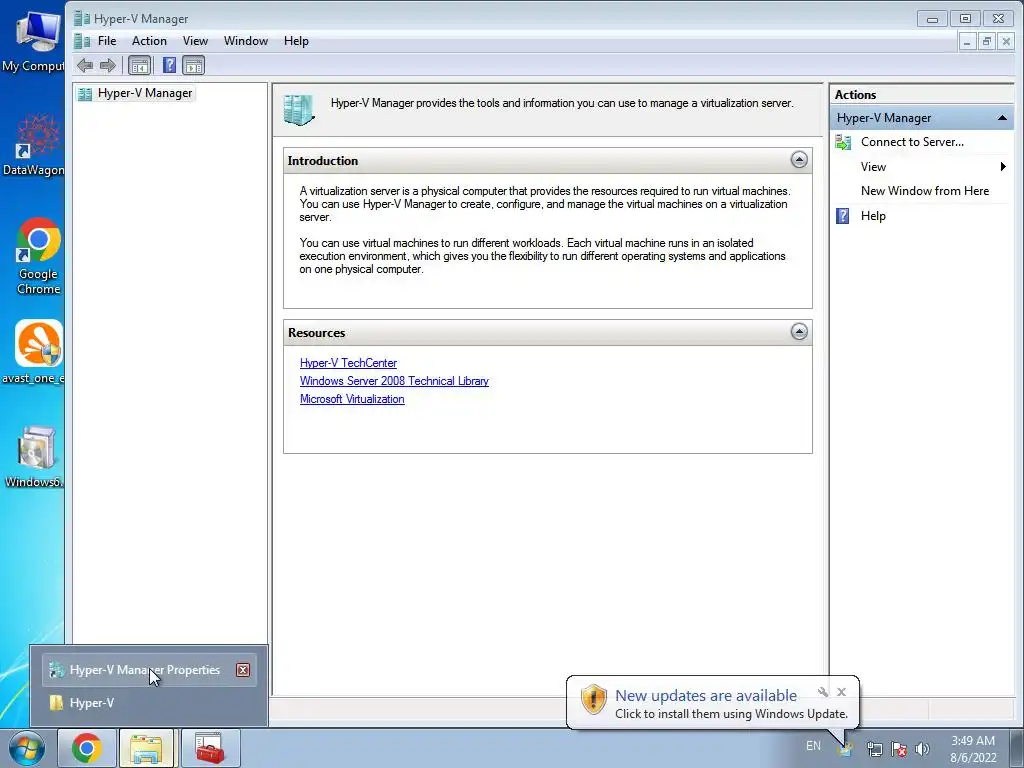
Task: Select Windows6 desktop installer icon
Action: click(34, 457)
